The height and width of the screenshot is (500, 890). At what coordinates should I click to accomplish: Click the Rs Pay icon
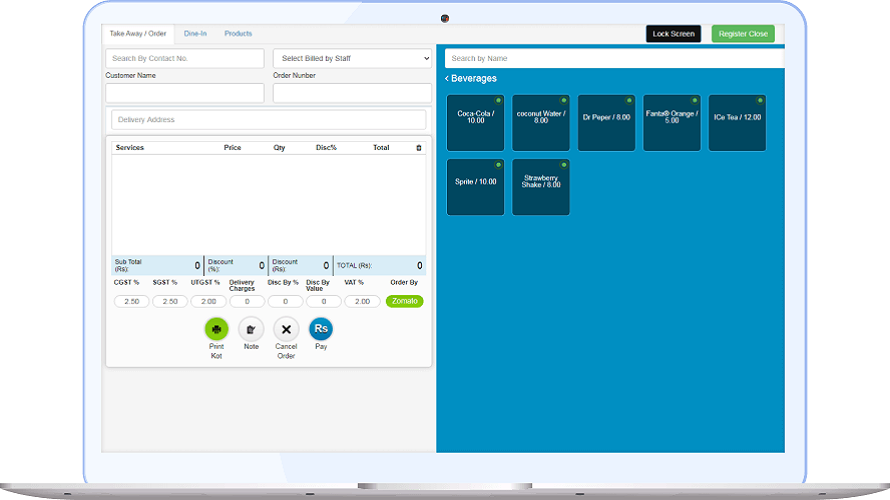pos(321,329)
